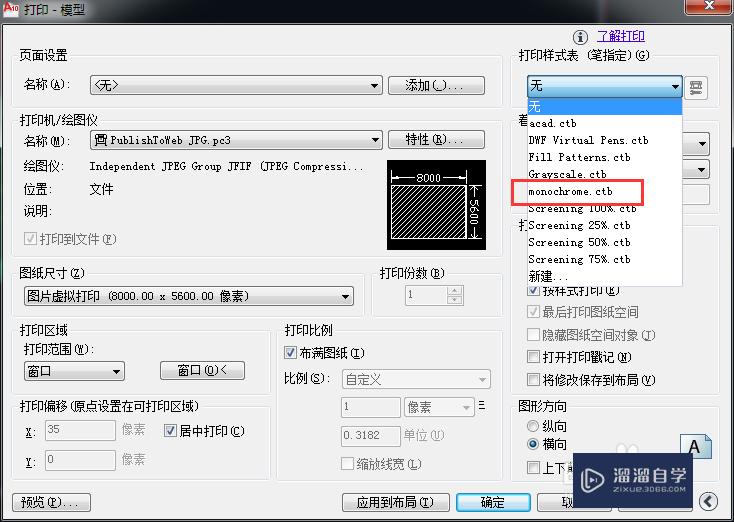Confirm with 确定 button
The image size is (734, 522).
(493, 502)
